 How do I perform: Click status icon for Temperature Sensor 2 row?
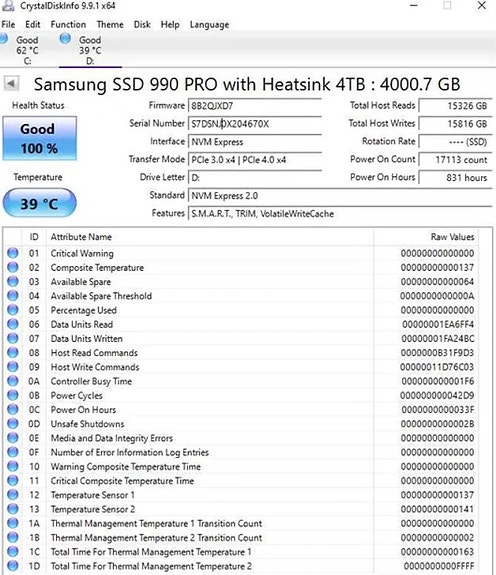[13, 509]
